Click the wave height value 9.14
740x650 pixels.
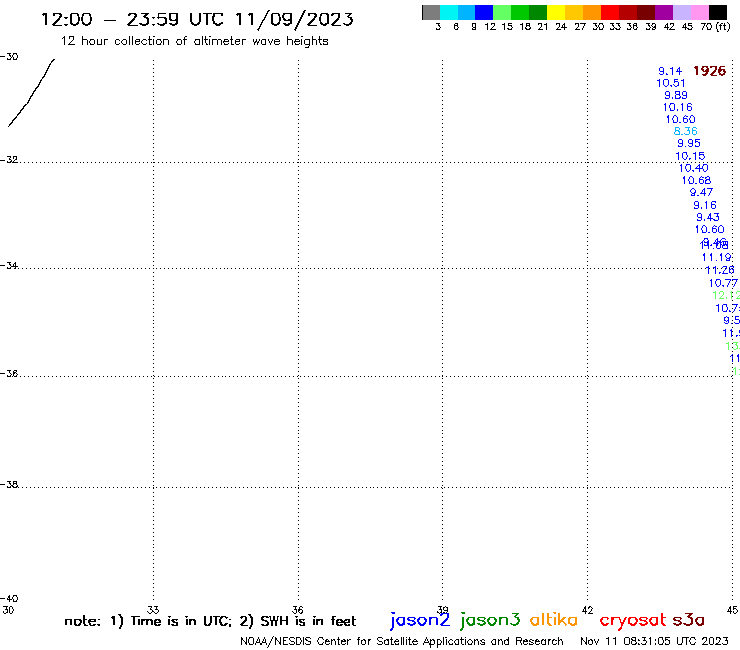click(670, 71)
